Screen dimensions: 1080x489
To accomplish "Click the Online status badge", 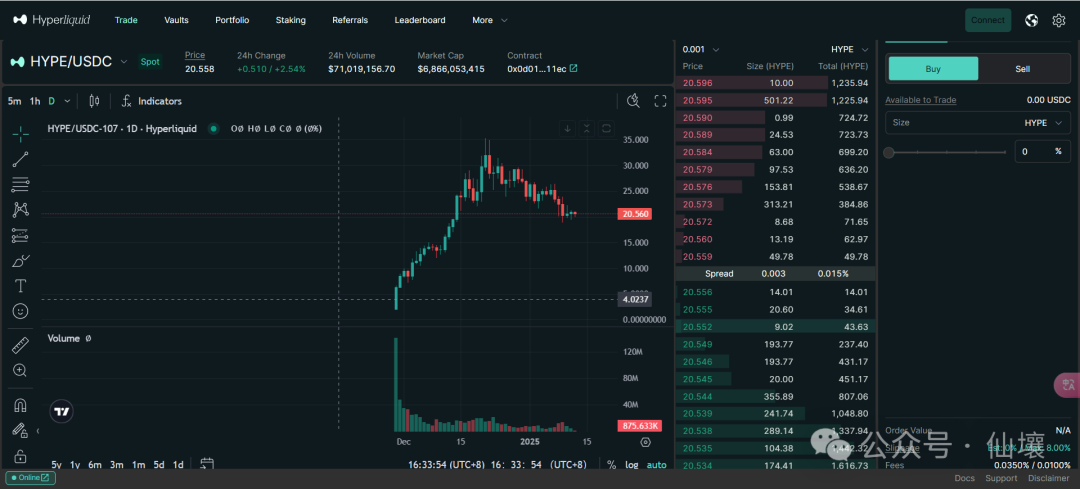I will (30, 477).
